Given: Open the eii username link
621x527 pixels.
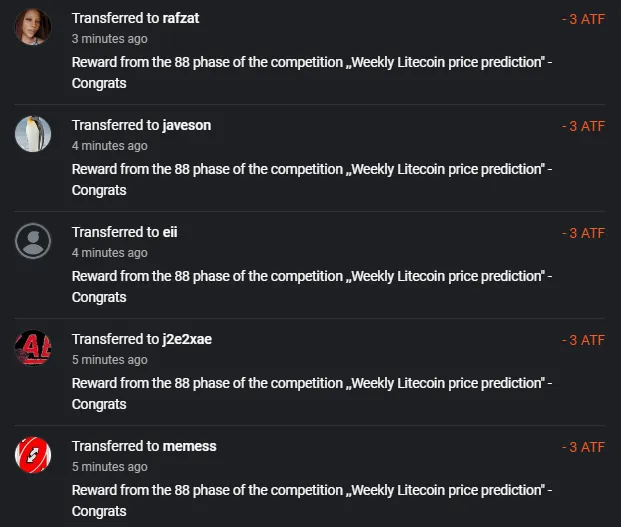Looking at the screenshot, I should pos(170,232).
